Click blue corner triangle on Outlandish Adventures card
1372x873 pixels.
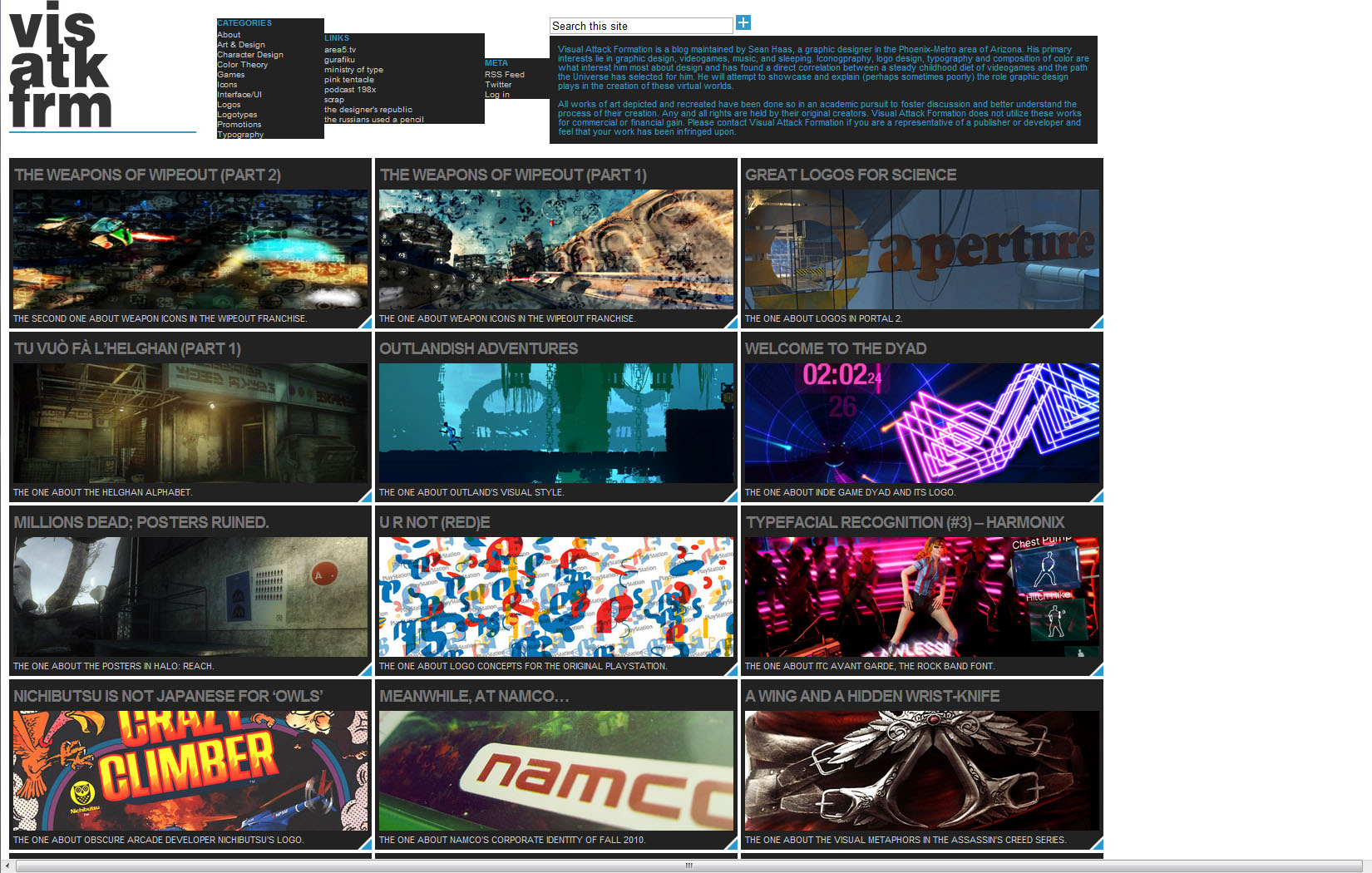coord(731,496)
